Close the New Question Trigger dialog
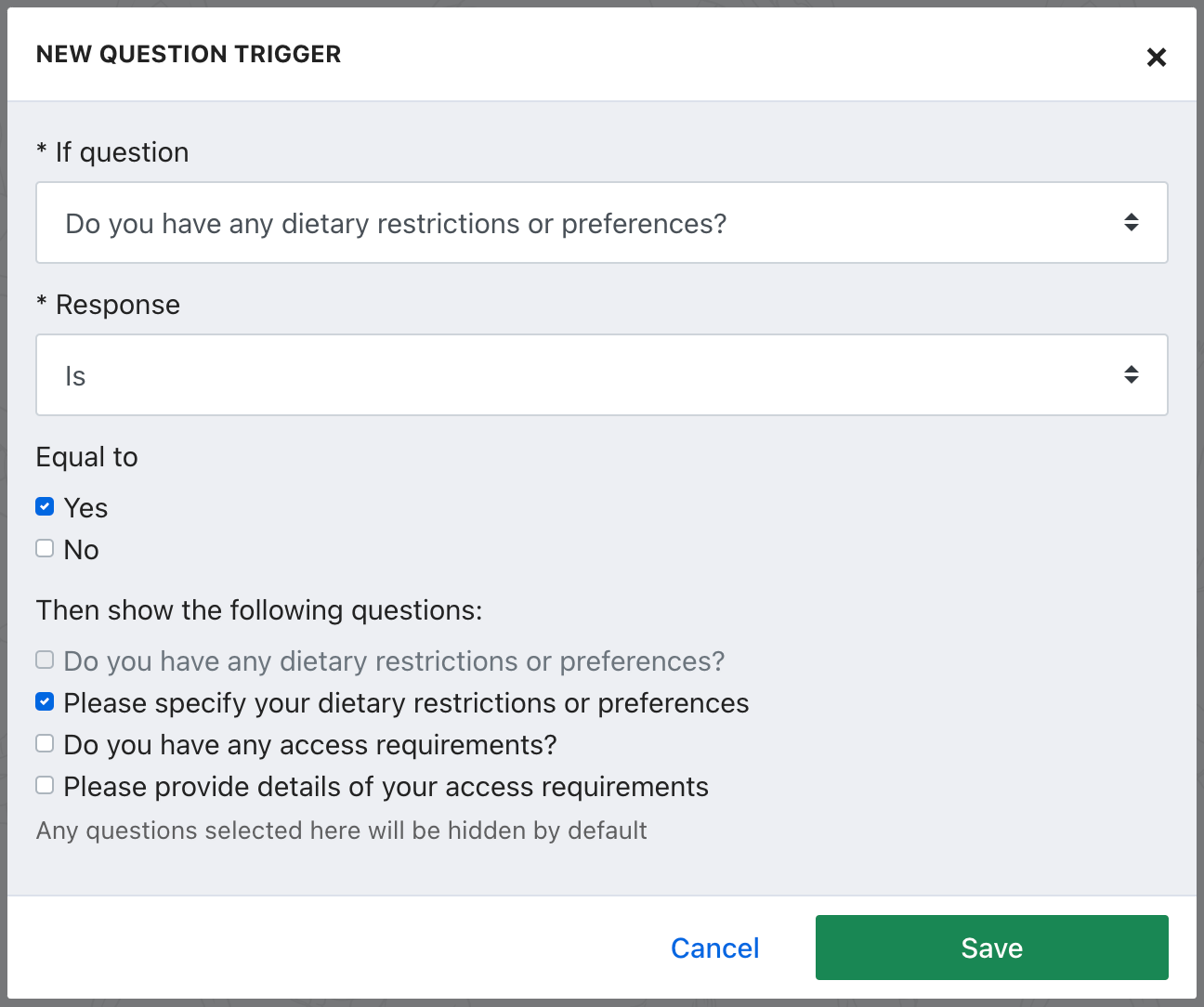Image resolution: width=1204 pixels, height=1007 pixels. coord(1156,57)
